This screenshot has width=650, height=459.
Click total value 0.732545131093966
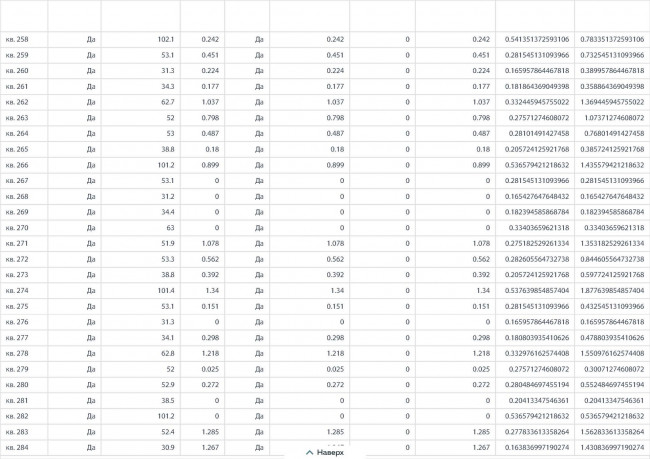point(612,55)
